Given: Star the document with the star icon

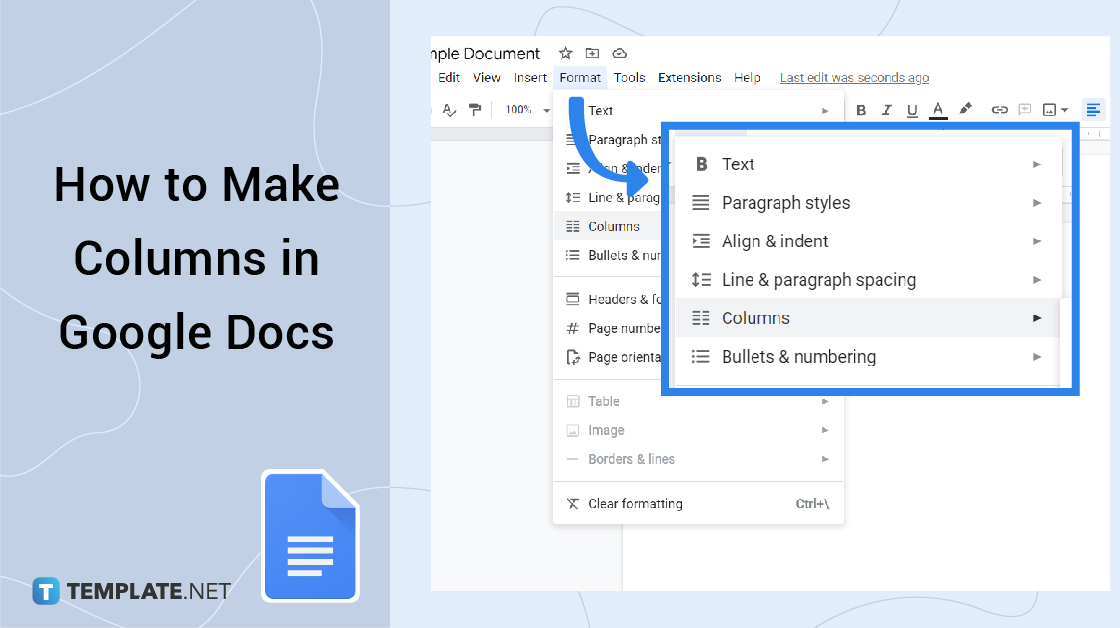Looking at the screenshot, I should (566, 53).
